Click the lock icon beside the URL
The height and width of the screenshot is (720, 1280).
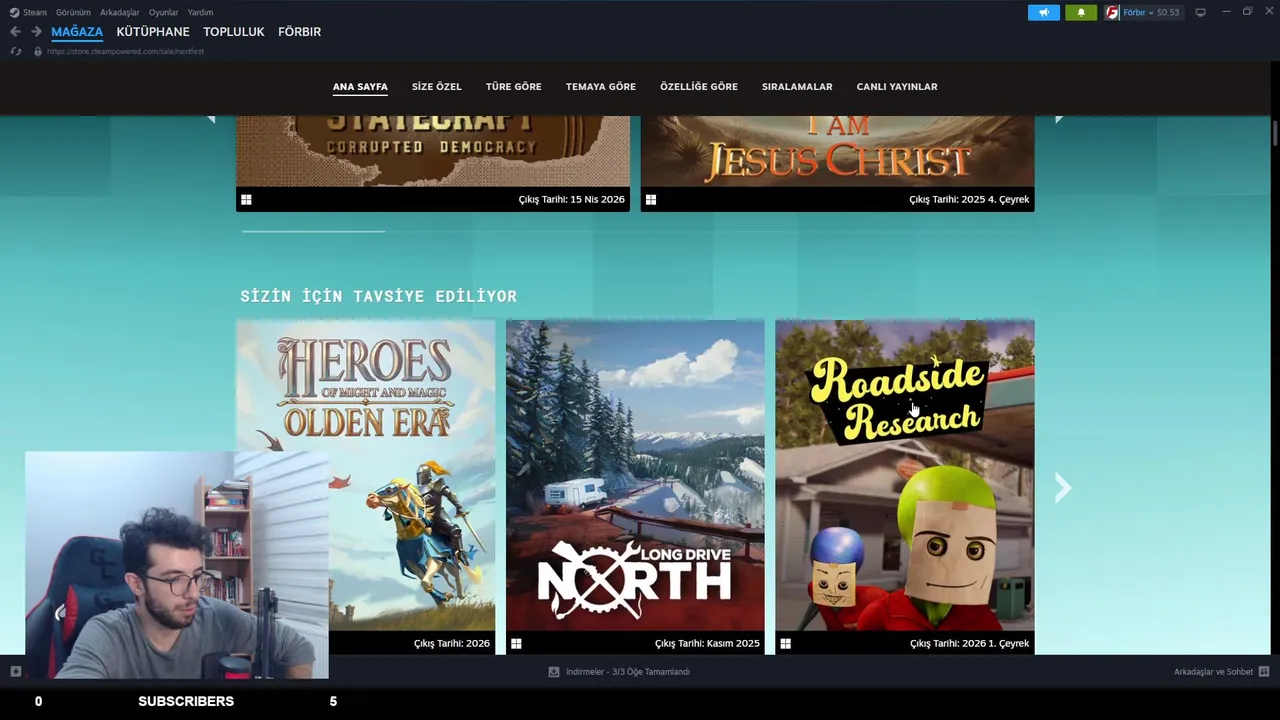[x=38, y=51]
